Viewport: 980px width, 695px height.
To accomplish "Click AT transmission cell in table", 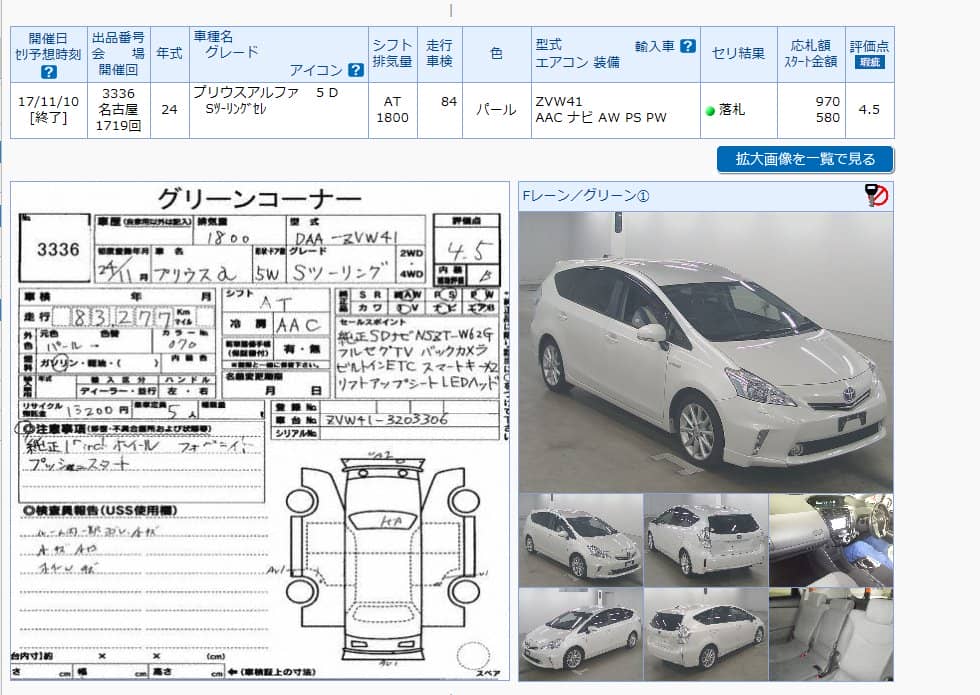I will pos(392,101).
